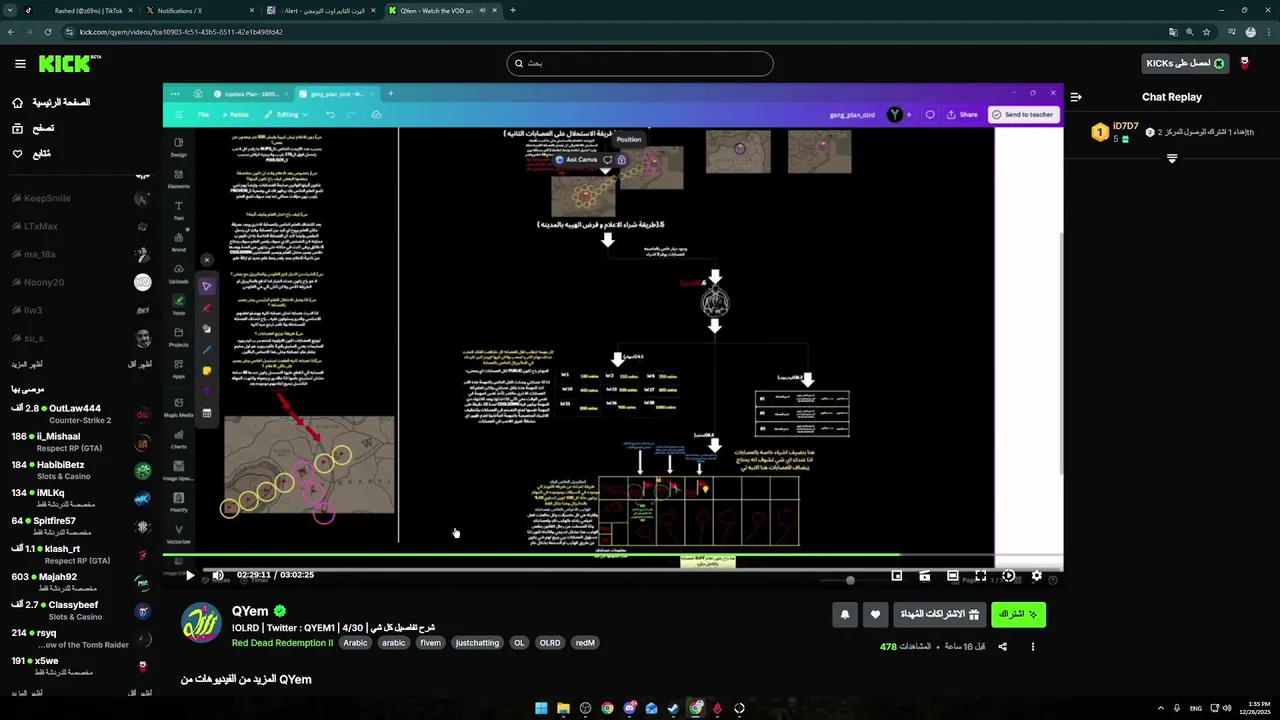Open Classybeef recommended channel

click(80, 611)
